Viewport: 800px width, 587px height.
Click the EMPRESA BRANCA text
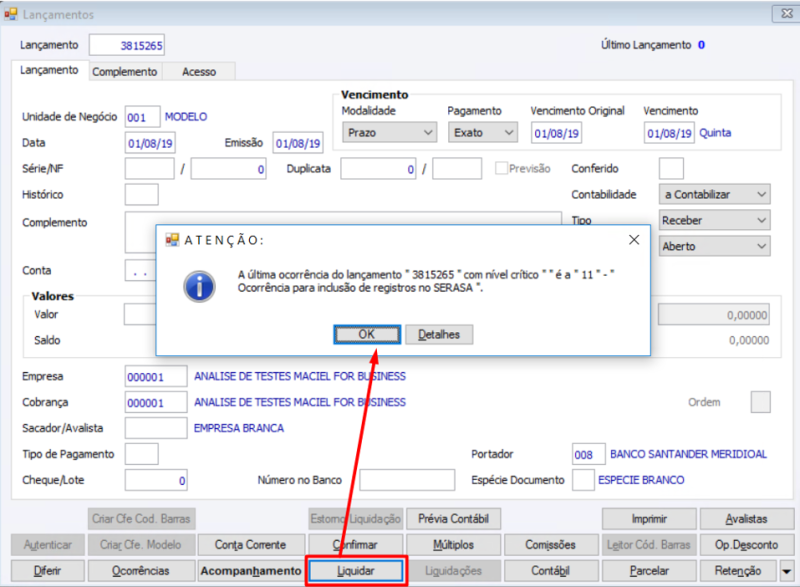(x=239, y=428)
